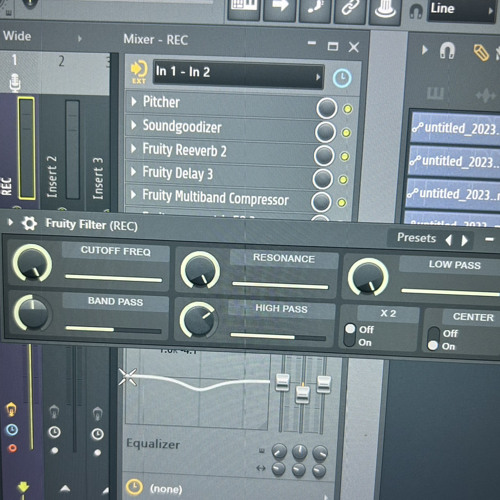The image size is (500, 500).
Task: Select second untitled_2023 audio clip in playlist
Action: click(x=454, y=162)
